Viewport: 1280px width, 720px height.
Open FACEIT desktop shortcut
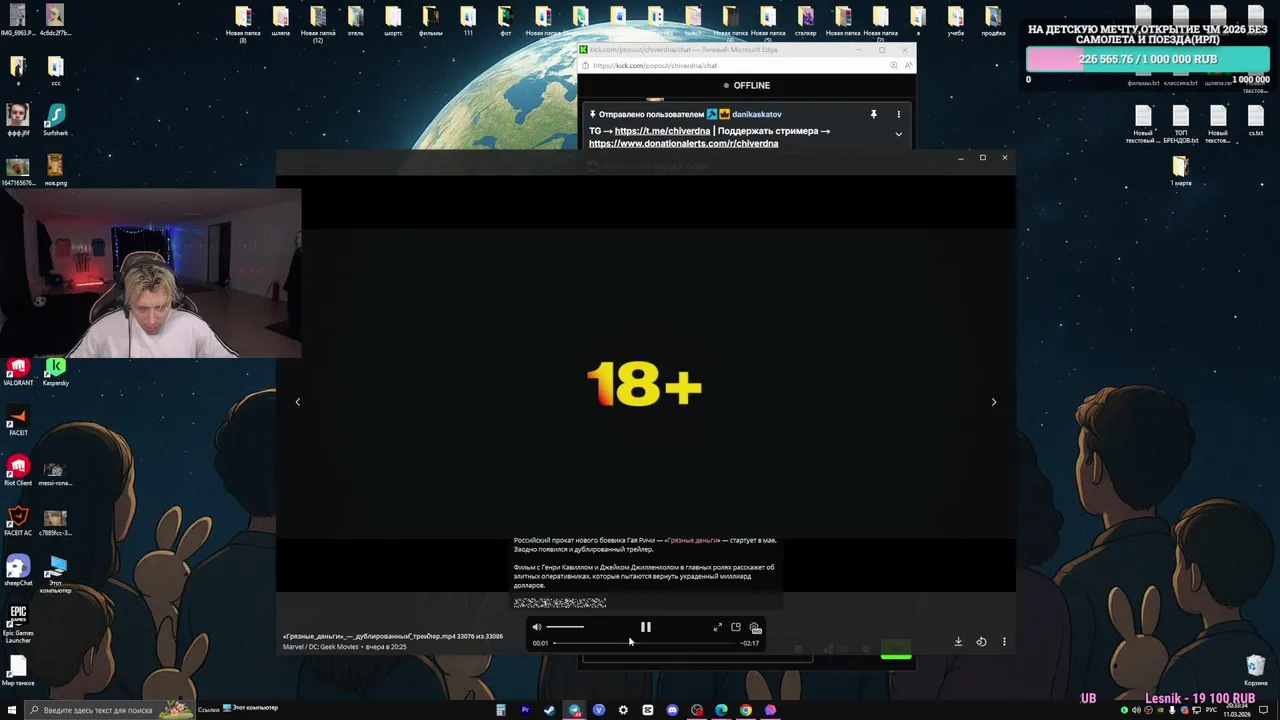click(18, 421)
